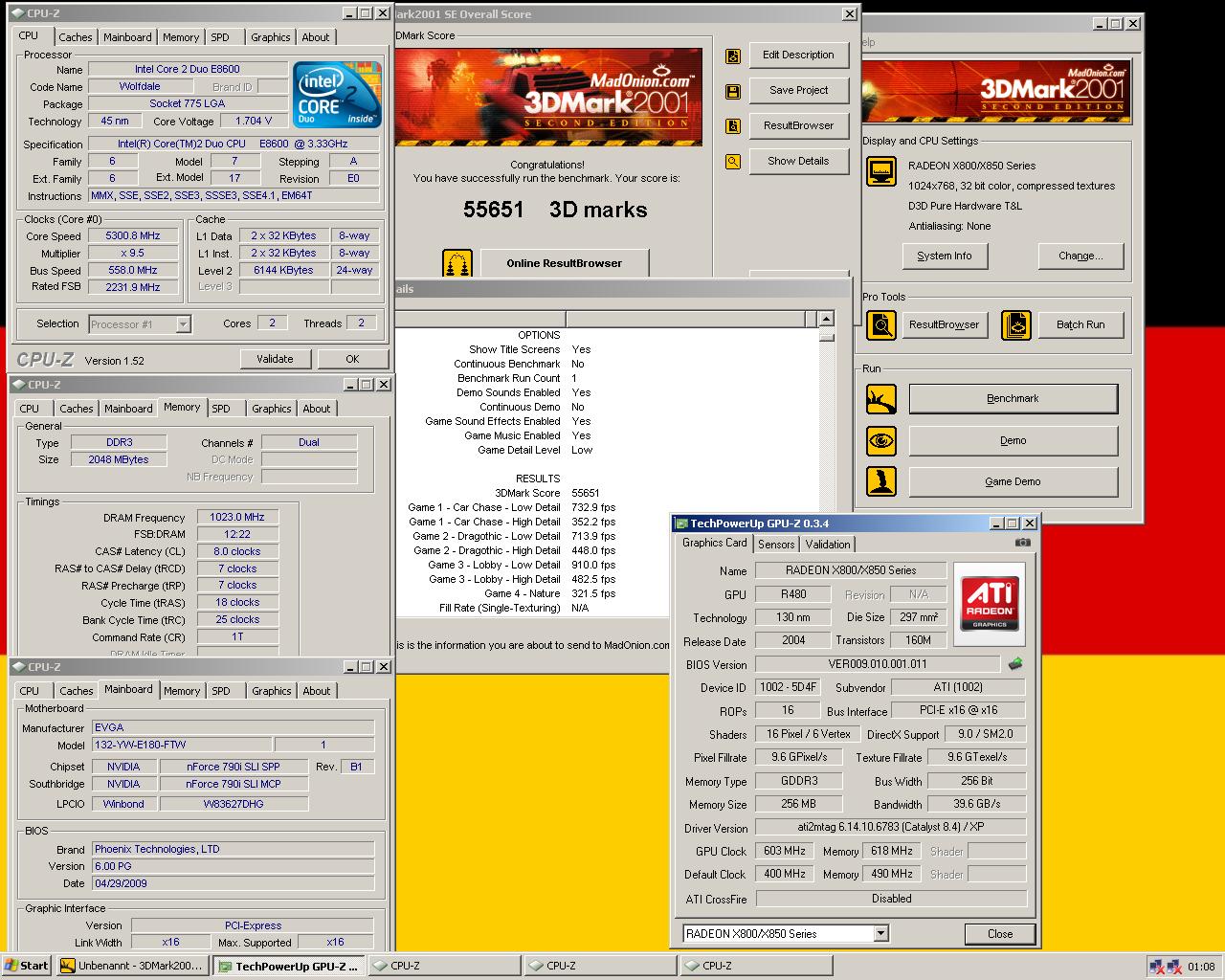Click the Validate button in CPU-Z
The image size is (1225, 980).
pos(275,359)
